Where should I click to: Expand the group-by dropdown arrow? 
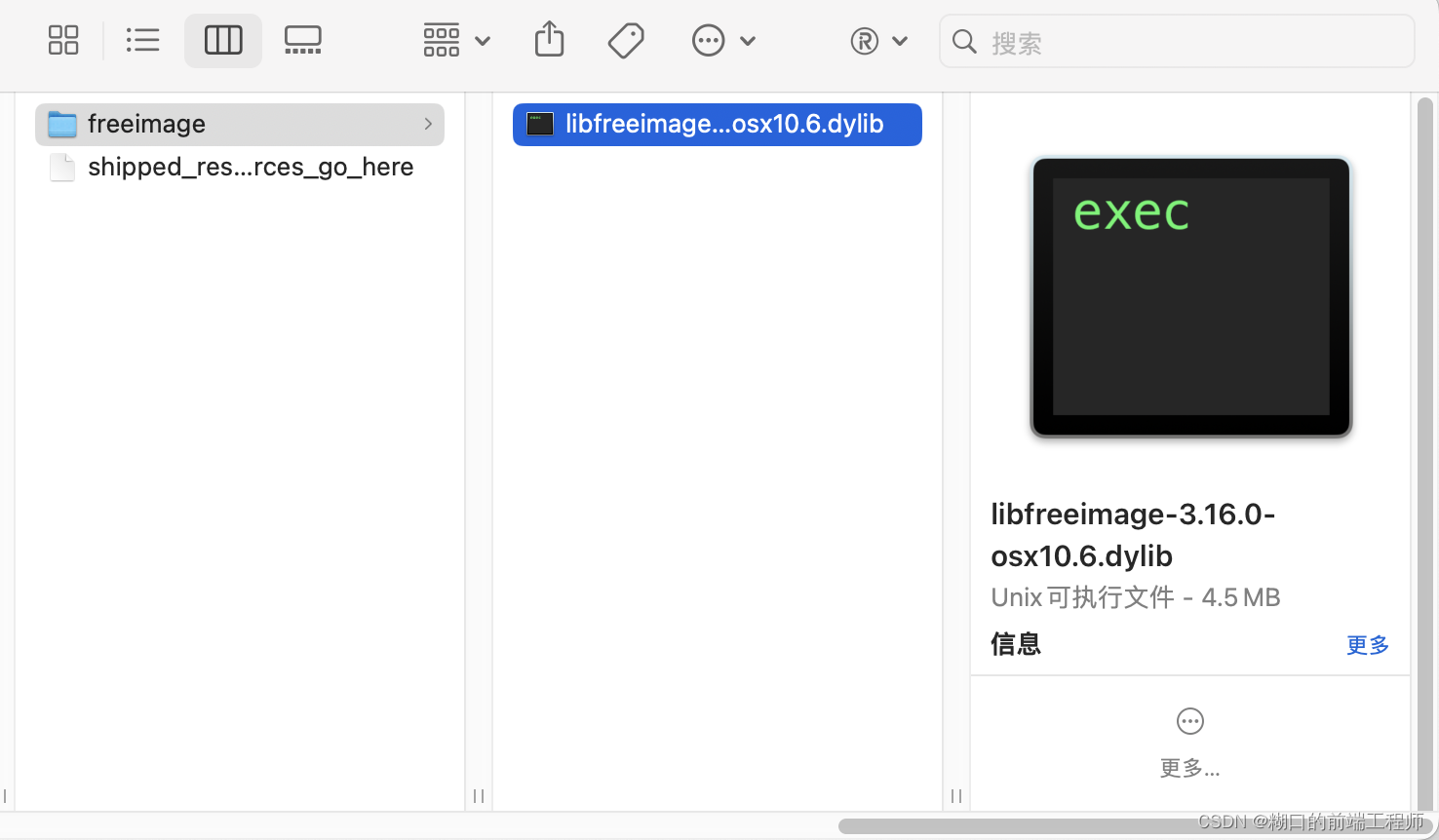point(483,41)
